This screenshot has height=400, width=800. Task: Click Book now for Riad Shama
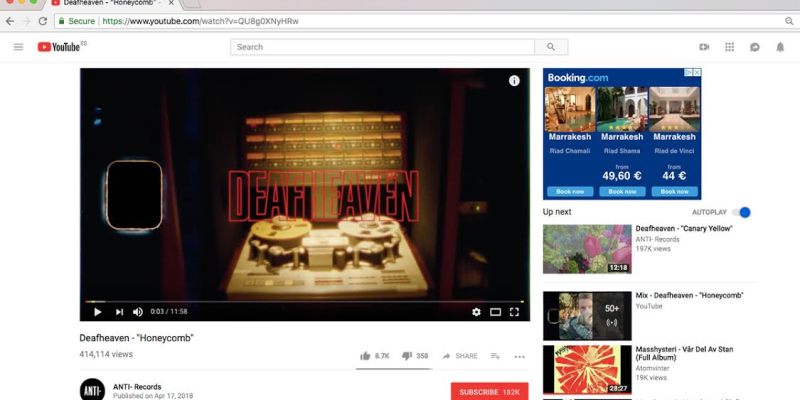coord(622,192)
